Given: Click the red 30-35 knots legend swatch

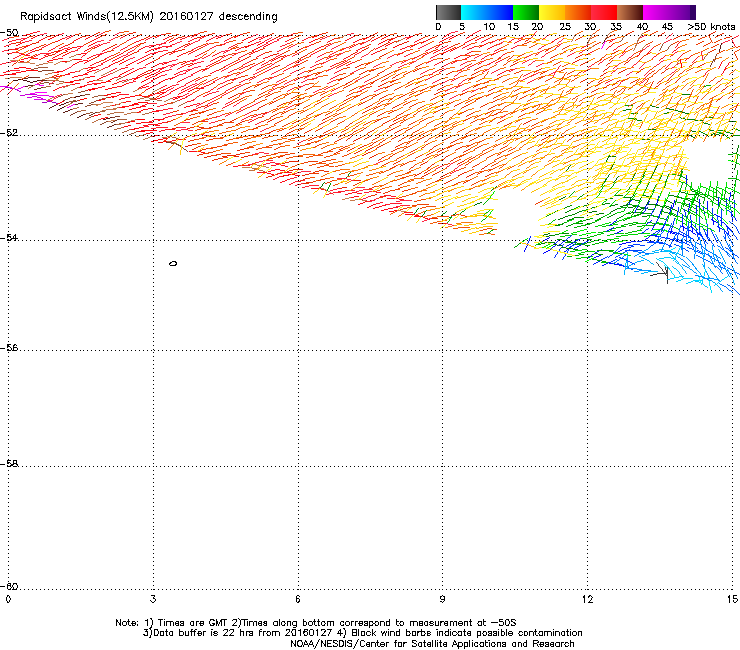Looking at the screenshot, I should [x=604, y=12].
